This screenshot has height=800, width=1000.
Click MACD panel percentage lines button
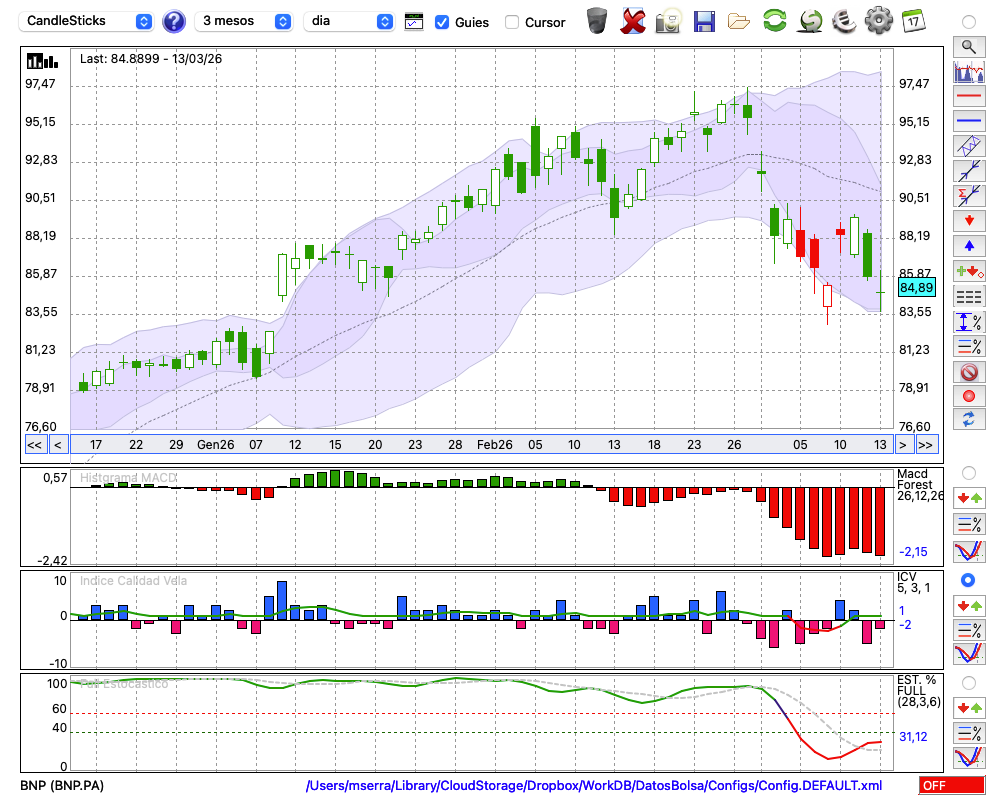969,524
